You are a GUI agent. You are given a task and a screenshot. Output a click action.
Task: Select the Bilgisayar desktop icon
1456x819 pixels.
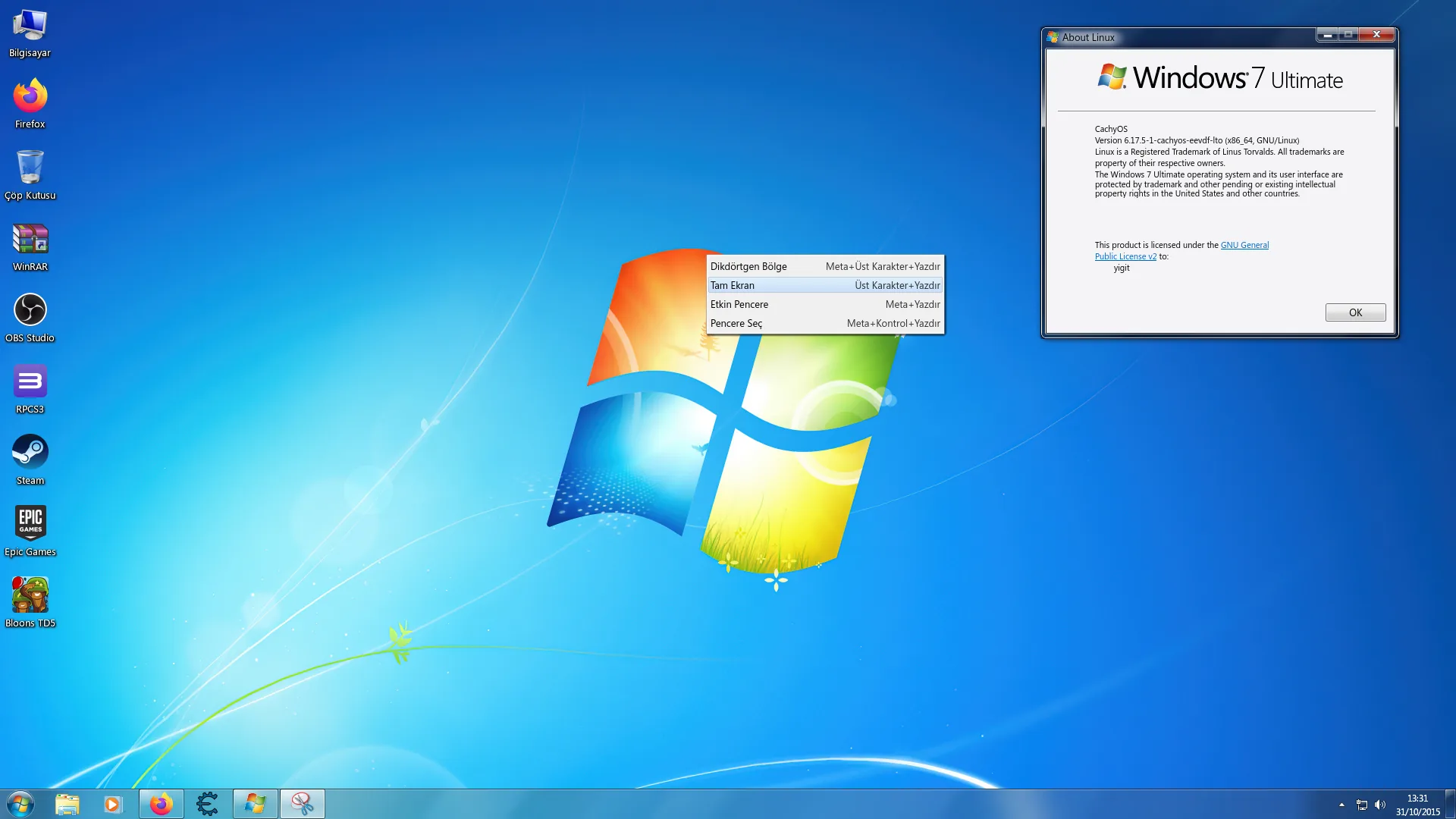tap(30, 34)
